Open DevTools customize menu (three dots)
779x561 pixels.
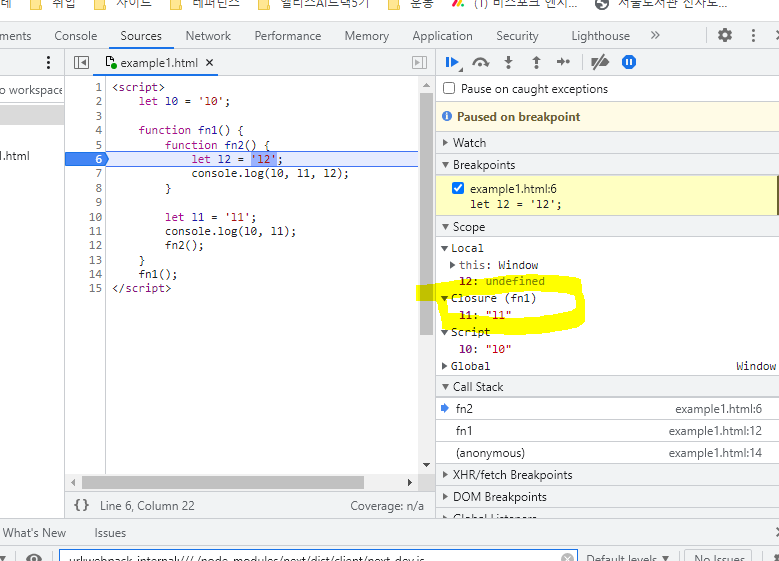(x=753, y=35)
